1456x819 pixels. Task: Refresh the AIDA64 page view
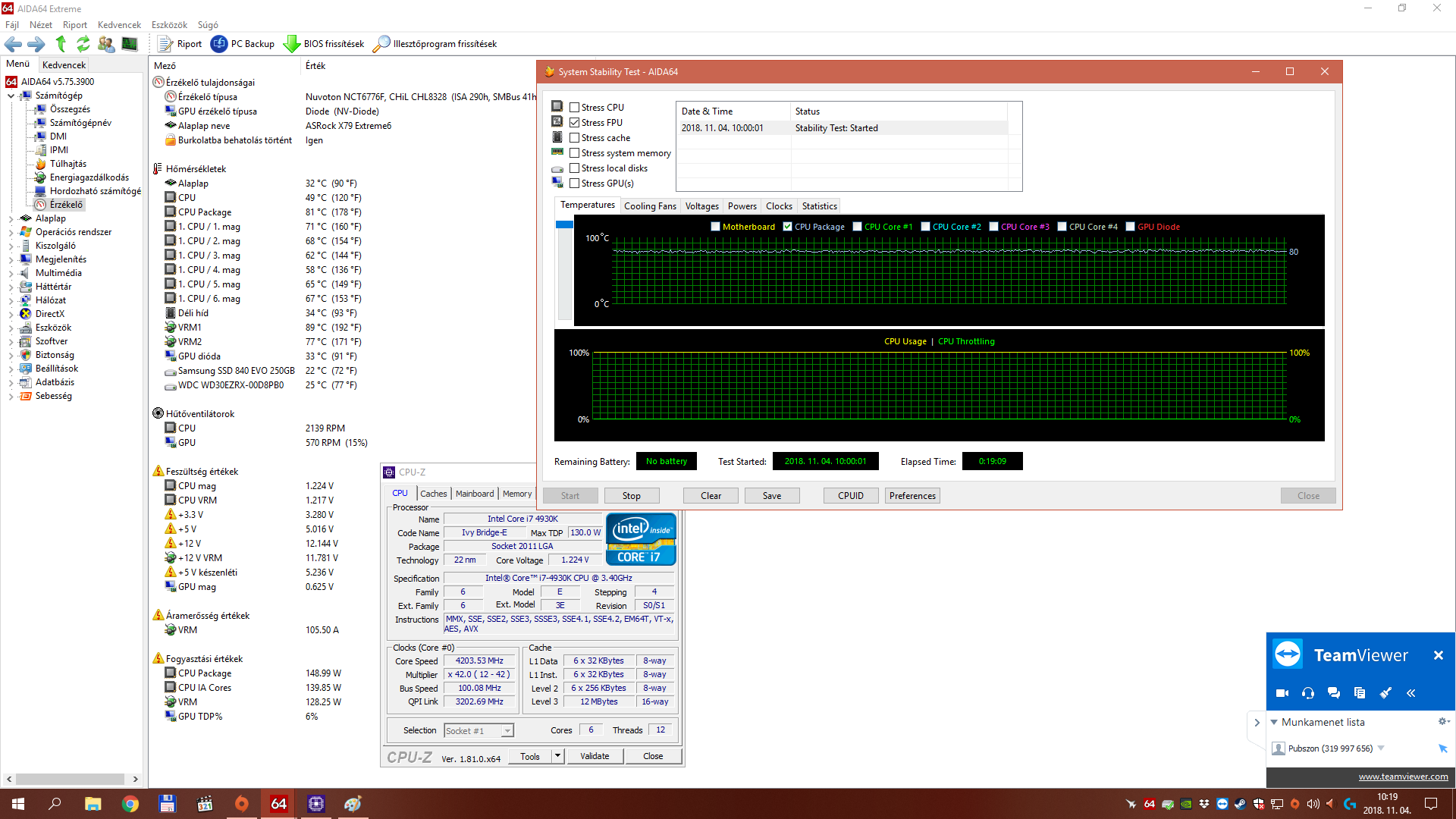click(83, 44)
